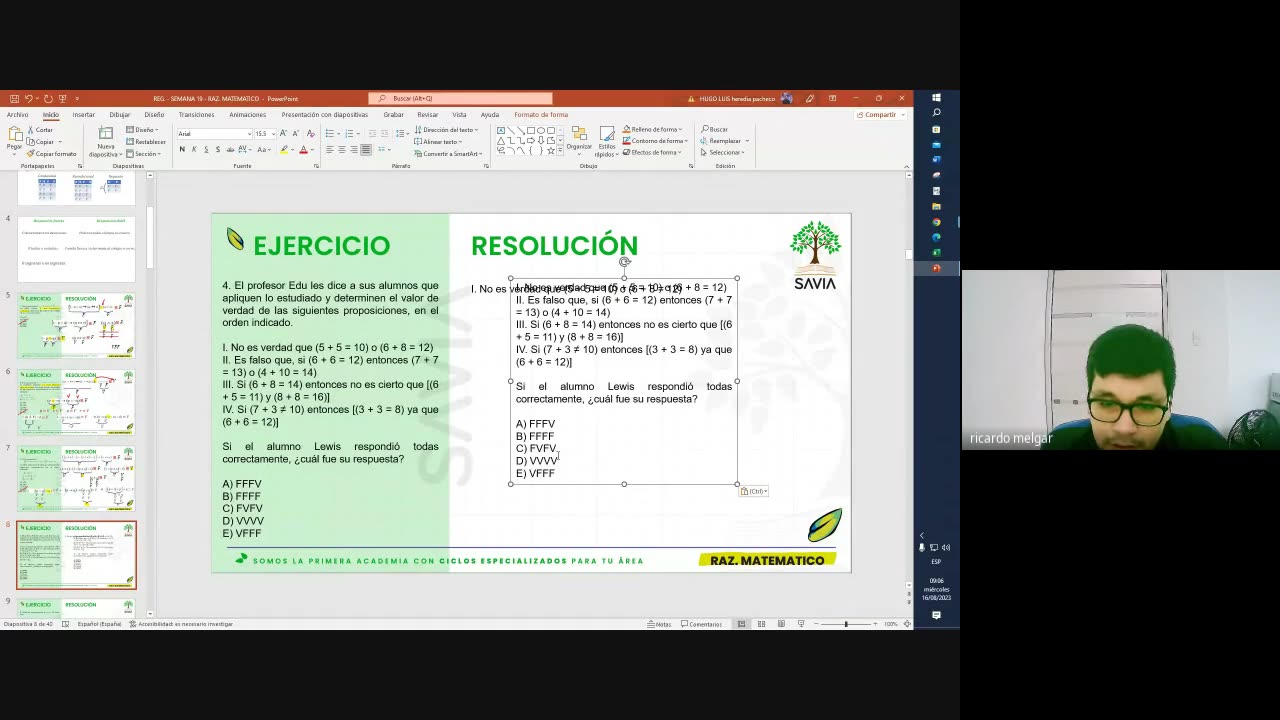The image size is (1280, 720).
Task: Select slide 7 thumbnail
Action: [x=76, y=478]
